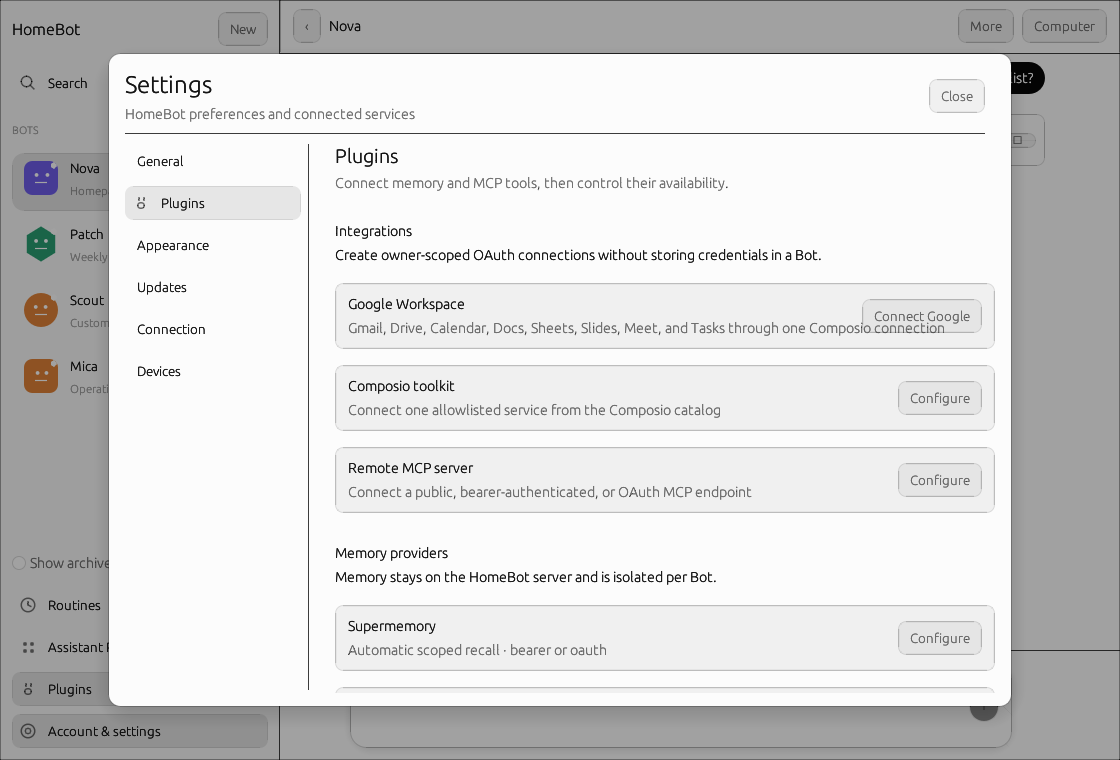Select Scout's orange round avatar
This screenshot has width=1120, height=760.
(x=41, y=310)
